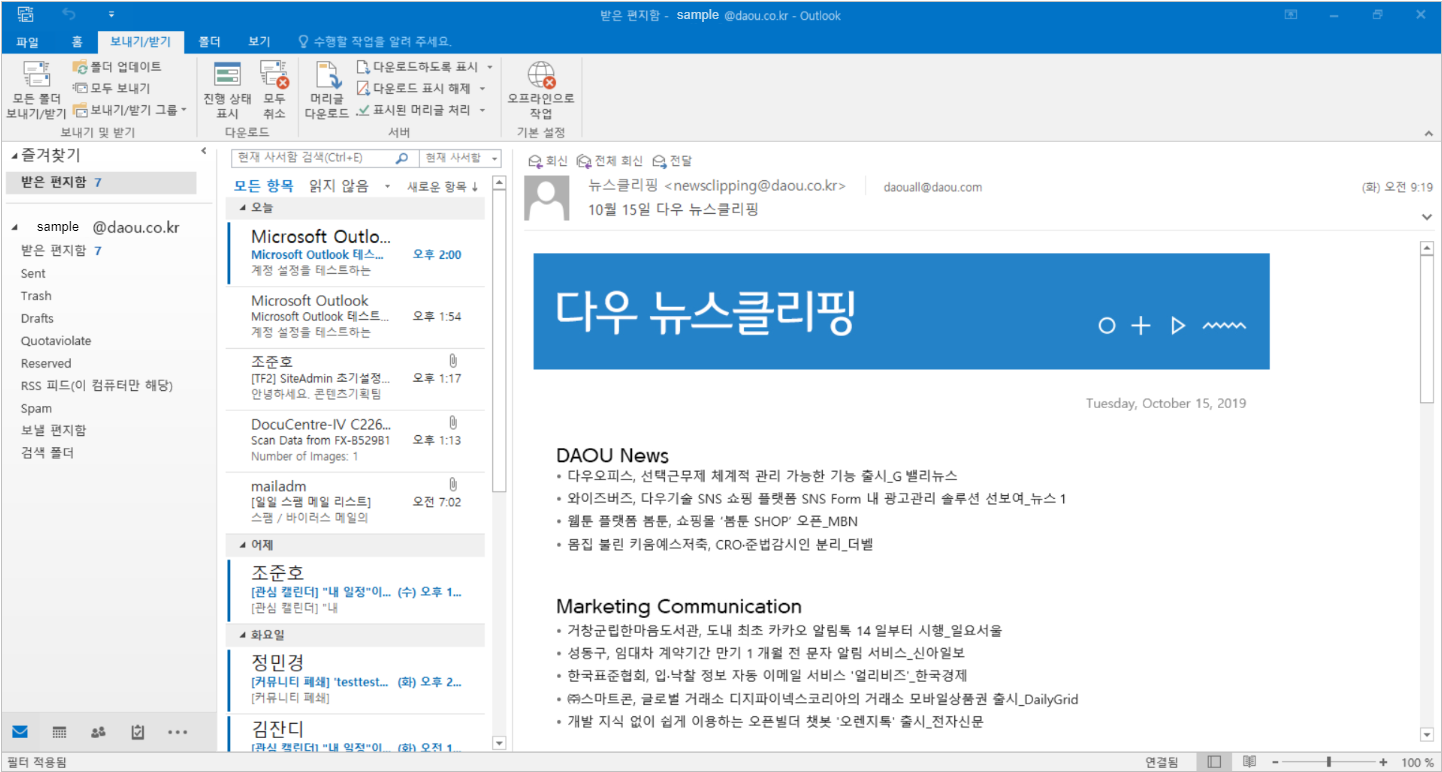Switch to the 보기 ribbon tab
1442x772 pixels.
[x=259, y=42]
